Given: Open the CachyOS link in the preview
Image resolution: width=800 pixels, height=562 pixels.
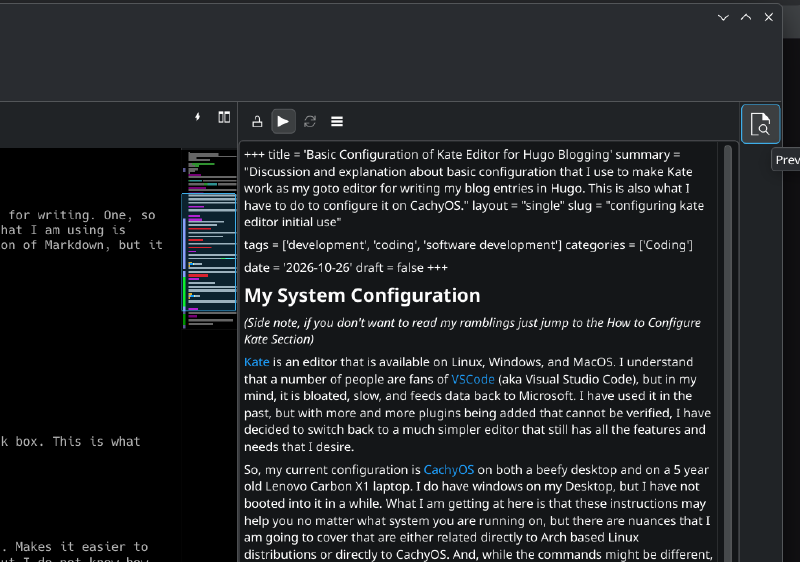Looking at the screenshot, I should pyautogui.click(x=448, y=470).
